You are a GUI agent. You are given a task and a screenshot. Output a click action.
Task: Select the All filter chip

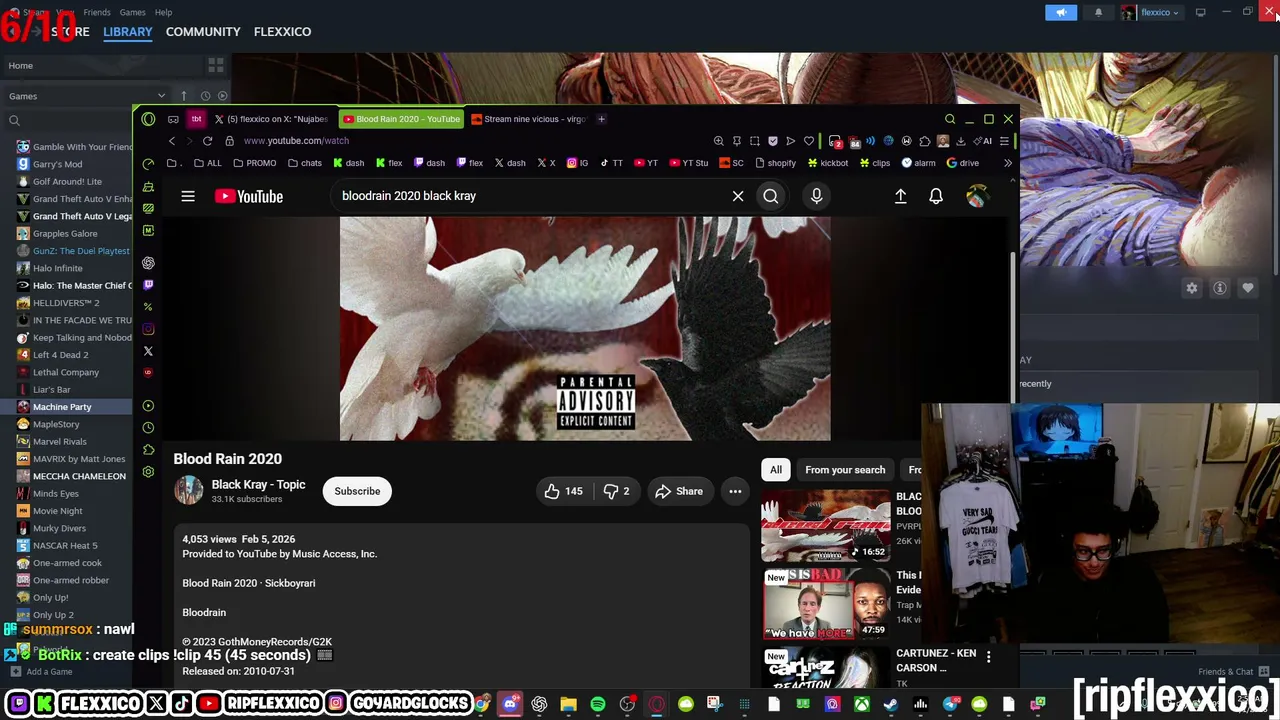776,470
